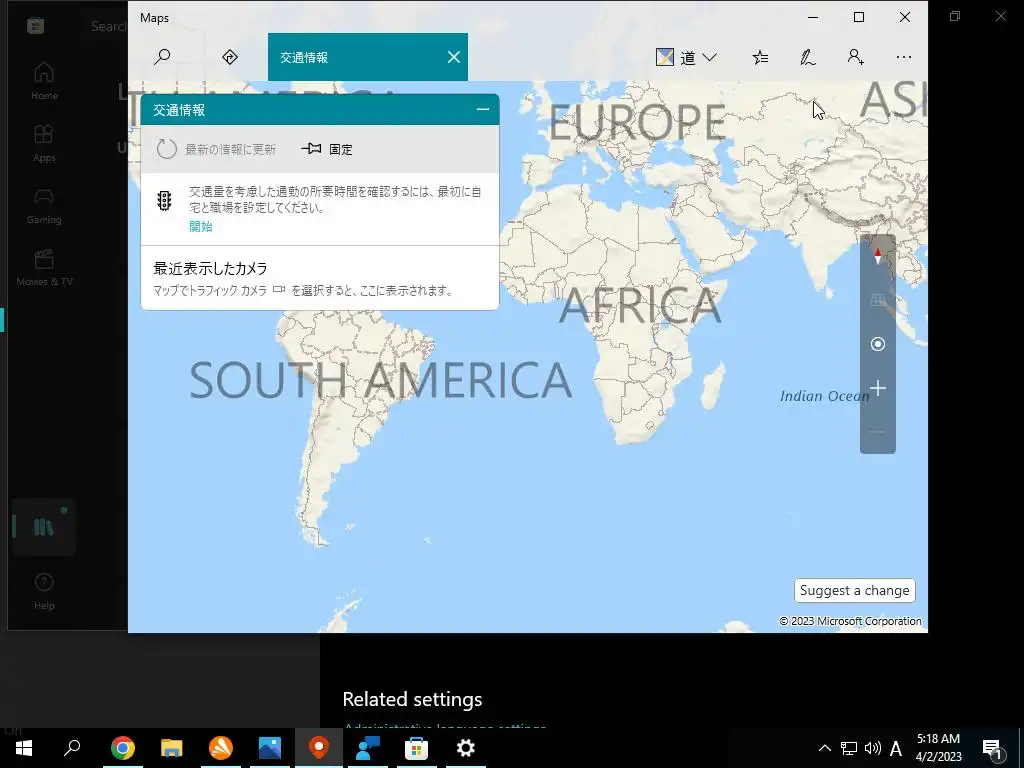
Task: Click the EUROPE map label
Action: click(x=637, y=122)
